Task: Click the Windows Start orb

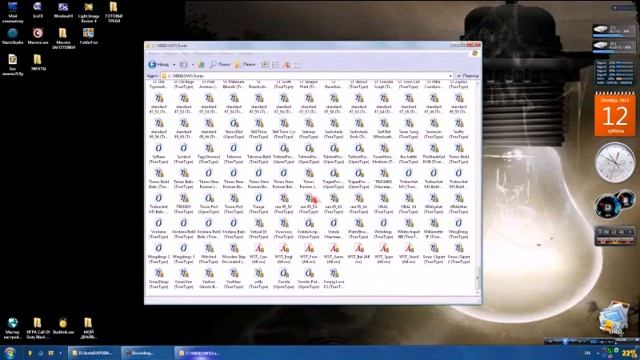Action: pyautogui.click(x=10, y=353)
